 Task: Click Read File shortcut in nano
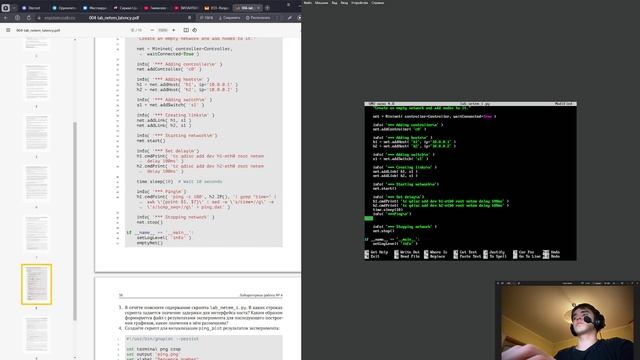tap(407, 256)
